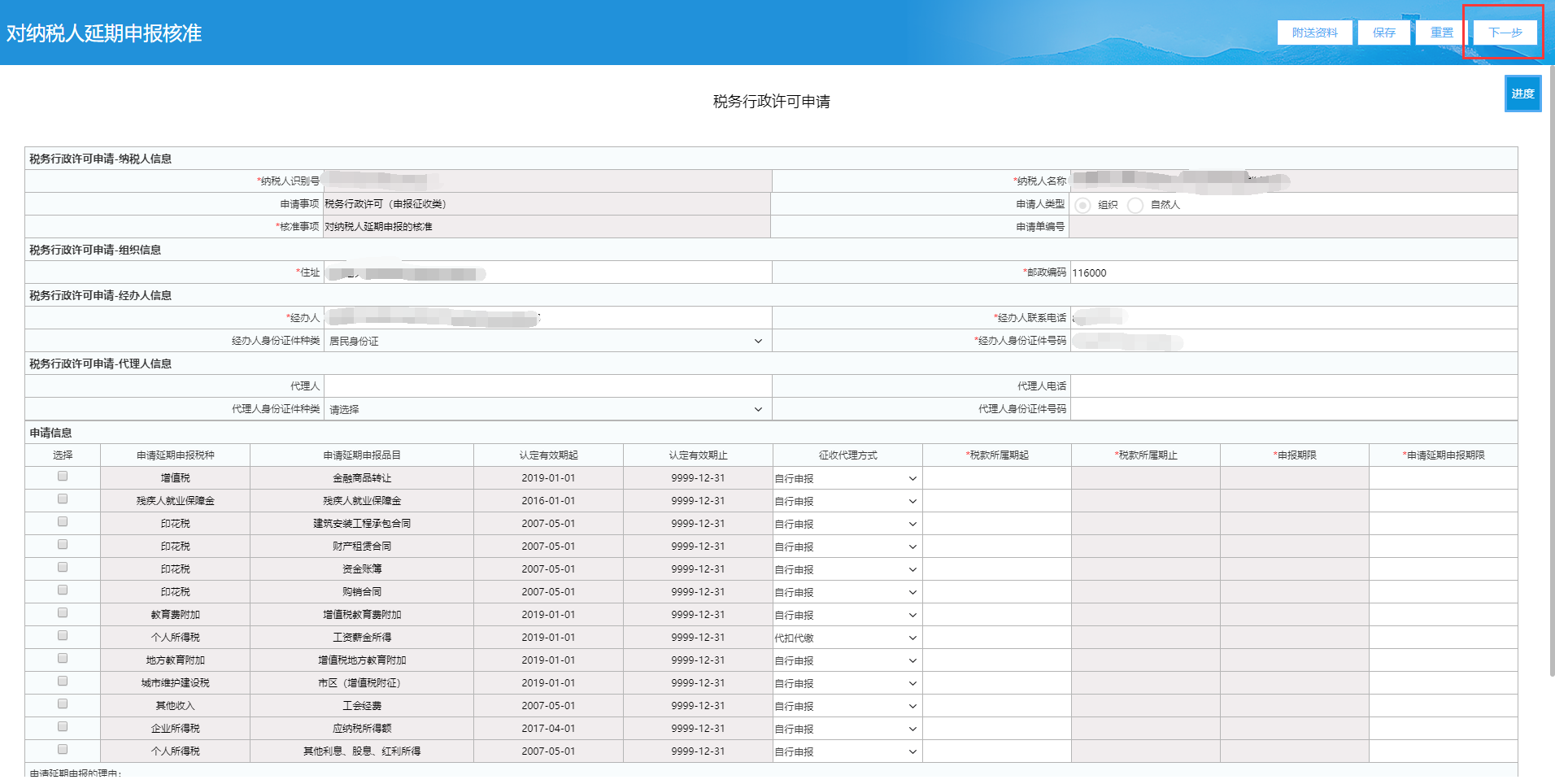Check the 增值税 金融商品转让 row checkbox
Image resolution: width=1555 pixels, height=784 pixels.
pos(63,477)
